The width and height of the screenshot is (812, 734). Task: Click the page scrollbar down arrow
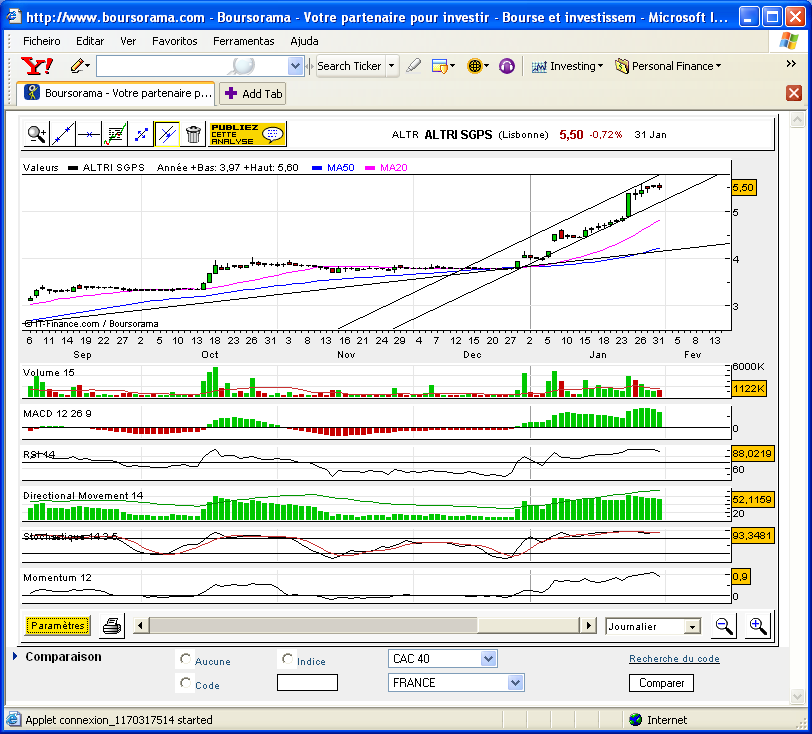coord(798,696)
